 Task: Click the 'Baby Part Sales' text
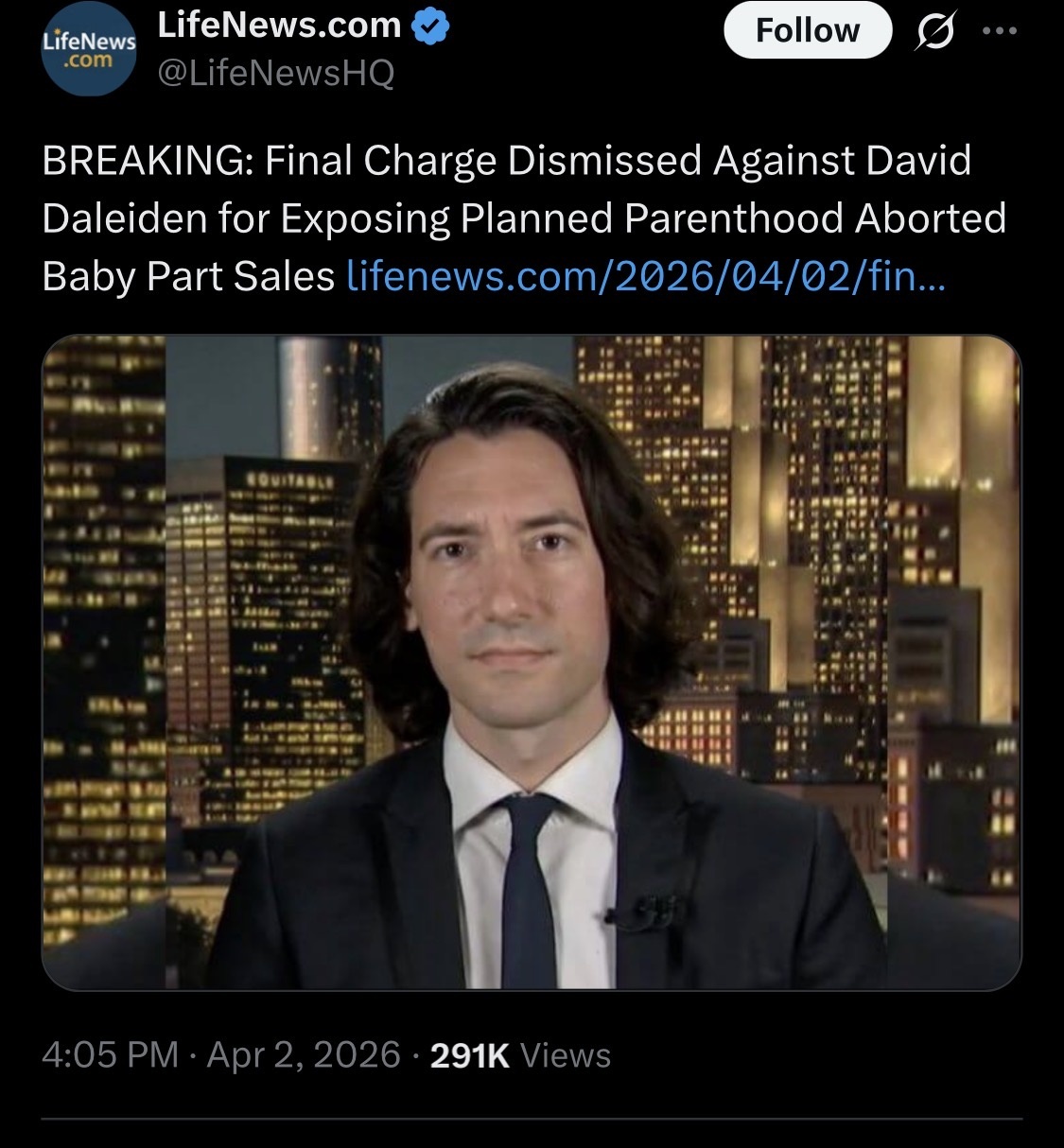[x=188, y=276]
